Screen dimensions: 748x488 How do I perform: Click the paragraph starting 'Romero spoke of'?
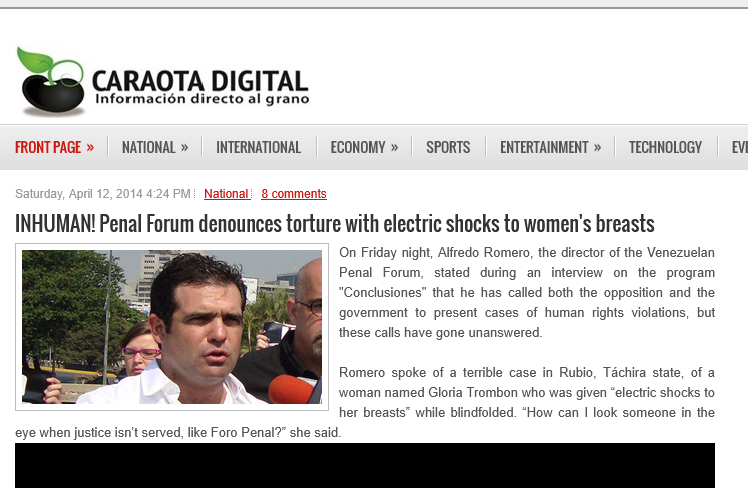pyautogui.click(x=527, y=392)
